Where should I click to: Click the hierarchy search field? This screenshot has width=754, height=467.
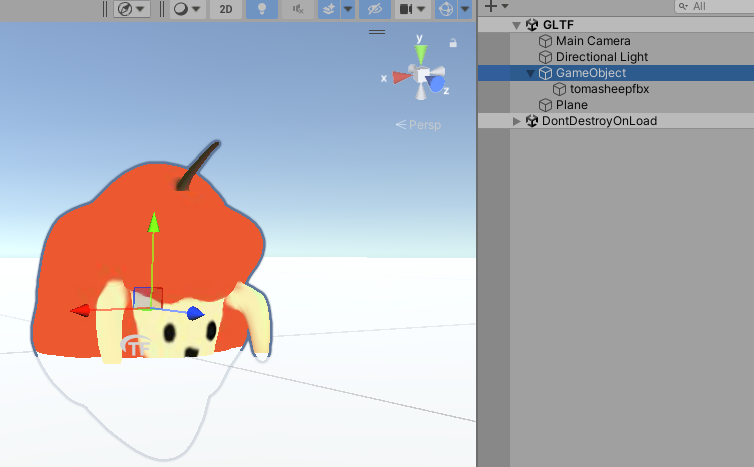point(715,6)
